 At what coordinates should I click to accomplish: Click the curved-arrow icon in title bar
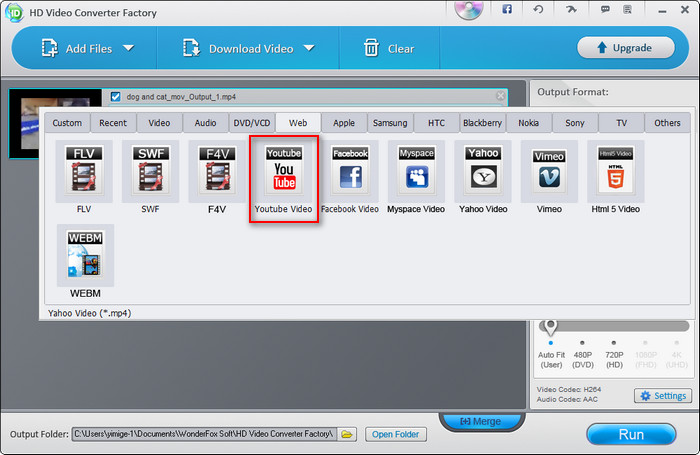pyautogui.click(x=571, y=9)
